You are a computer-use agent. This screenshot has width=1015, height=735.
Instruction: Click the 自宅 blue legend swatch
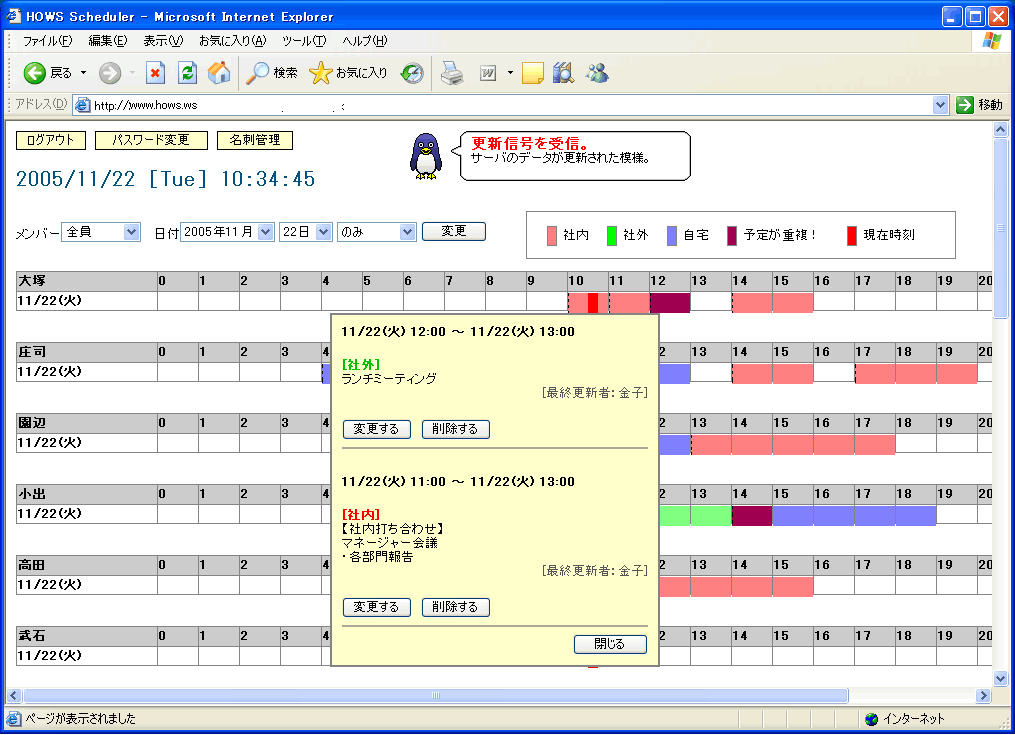click(x=672, y=235)
